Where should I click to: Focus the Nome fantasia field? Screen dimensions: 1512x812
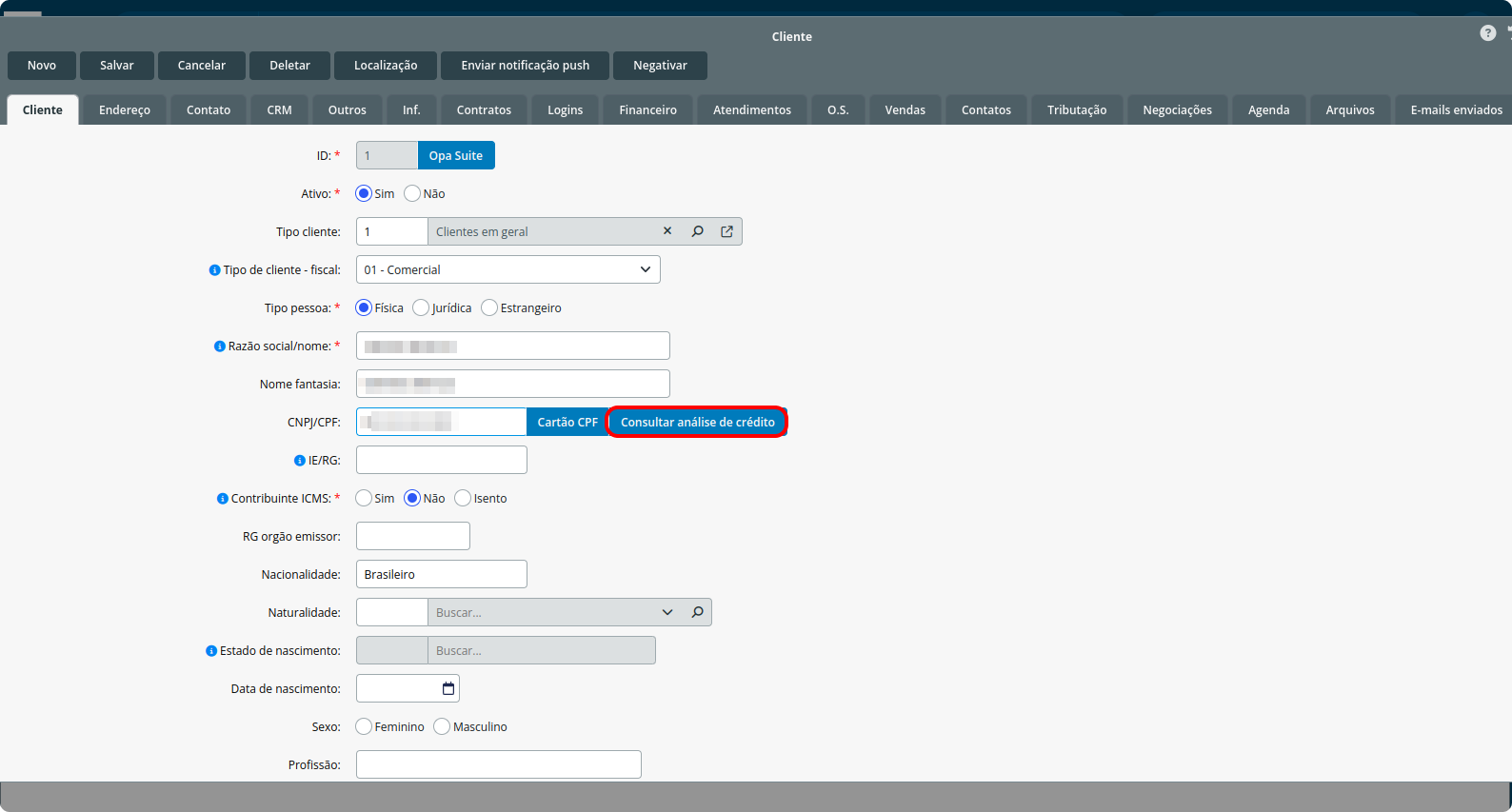[513, 384]
